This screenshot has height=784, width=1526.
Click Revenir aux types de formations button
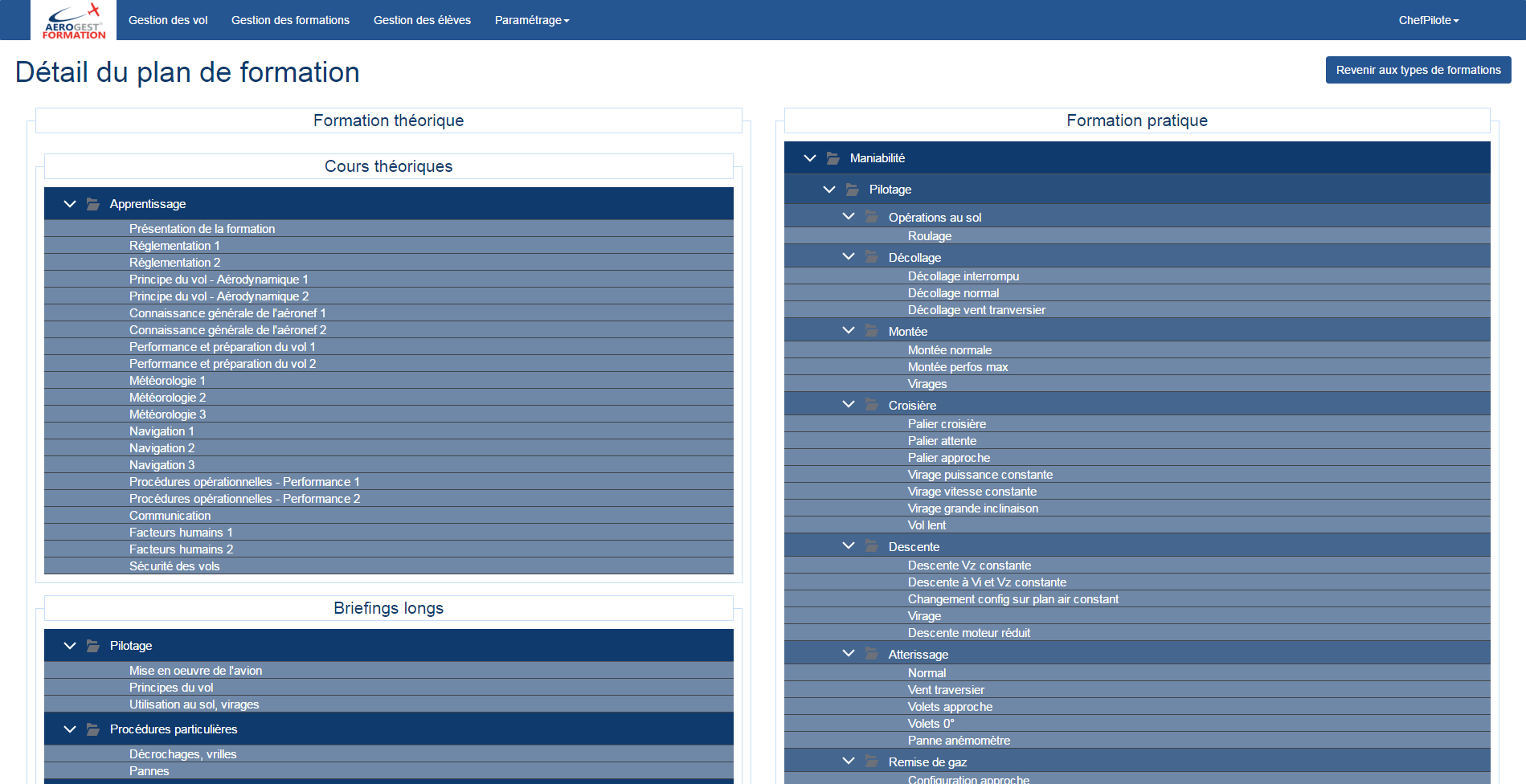pos(1418,70)
